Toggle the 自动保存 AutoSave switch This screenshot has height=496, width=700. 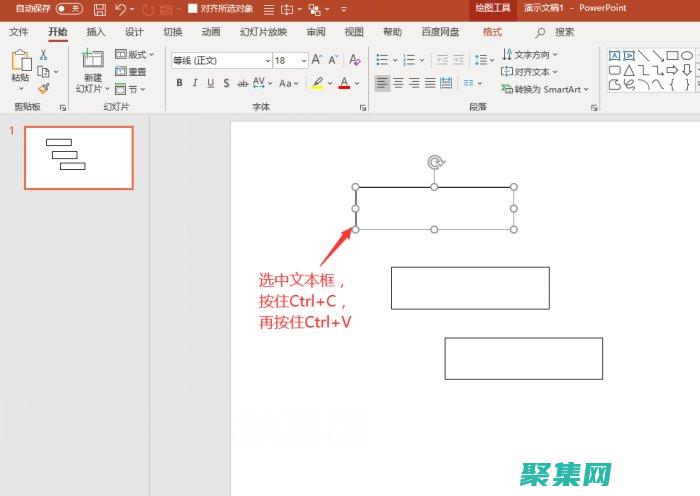point(69,9)
